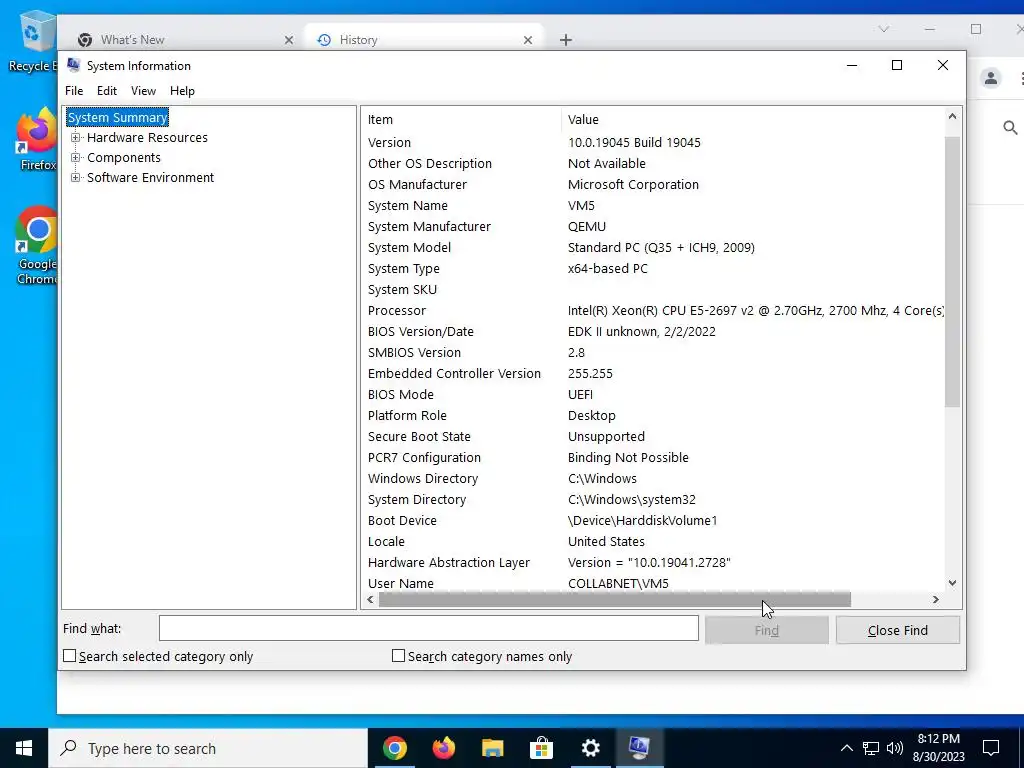Launch Firefox from the taskbar
The width and height of the screenshot is (1024, 768).
coord(443,748)
